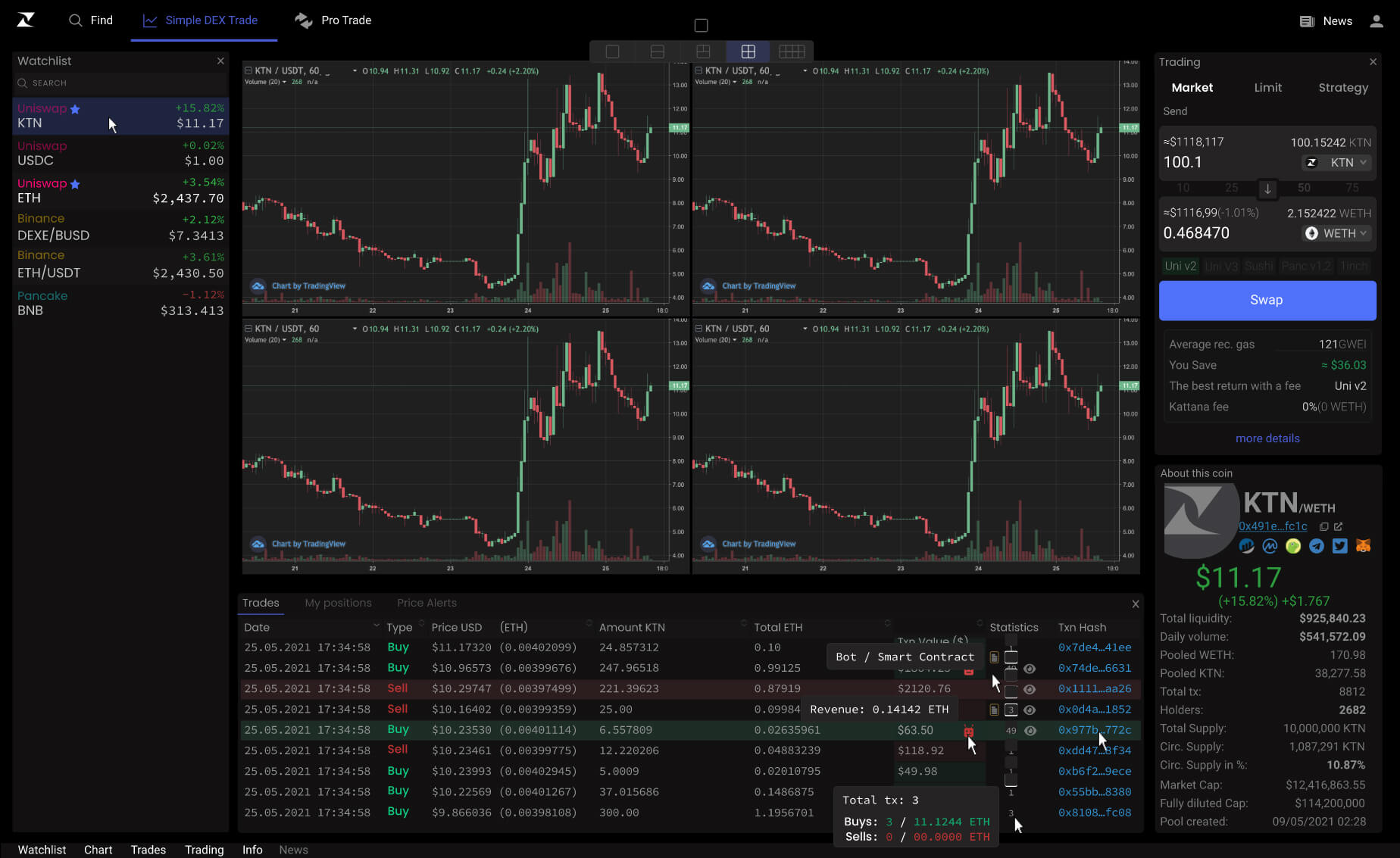The width and height of the screenshot is (1400, 858).
Task: Select the eight-chart grid layout icon
Action: (x=792, y=51)
